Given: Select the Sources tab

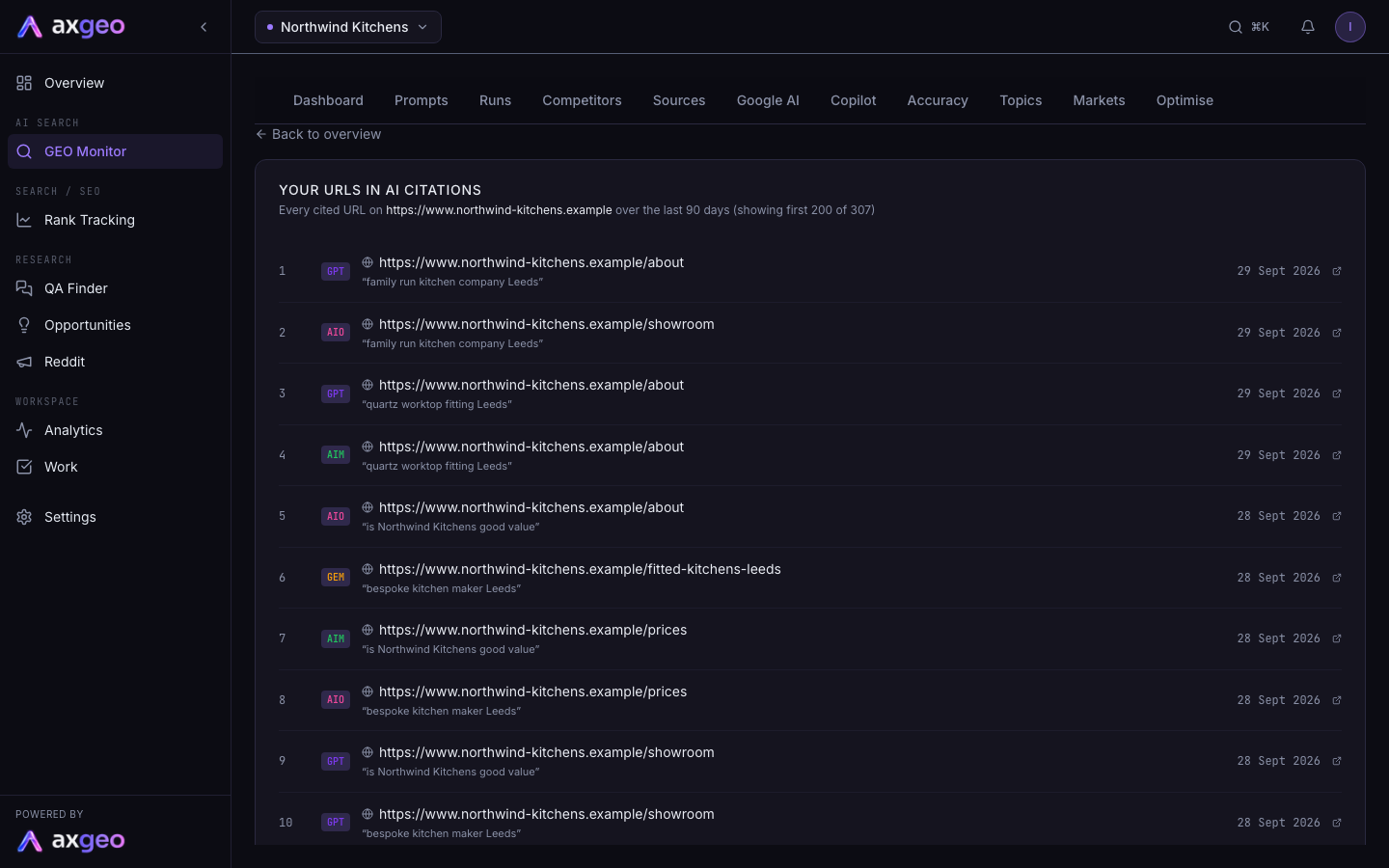Looking at the screenshot, I should pos(679,100).
